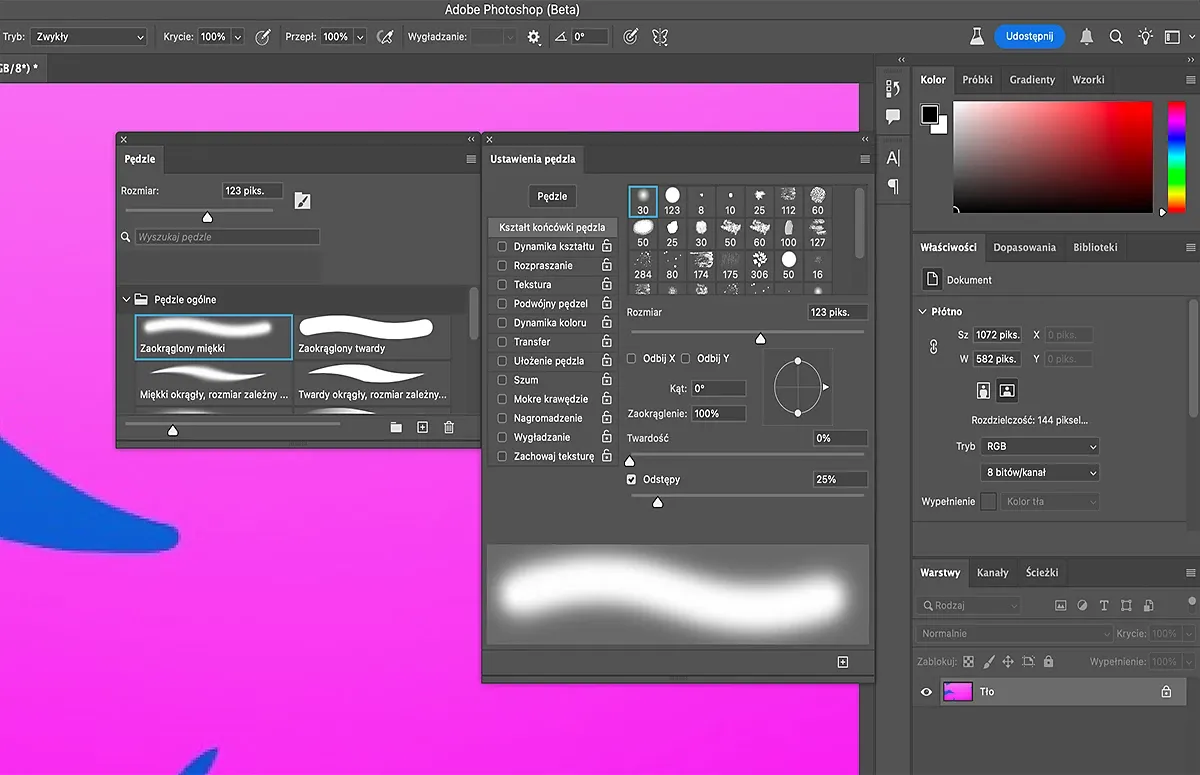The width and height of the screenshot is (1200, 775).
Task: Select the airbrush icon in options bar
Action: pyautogui.click(x=385, y=36)
